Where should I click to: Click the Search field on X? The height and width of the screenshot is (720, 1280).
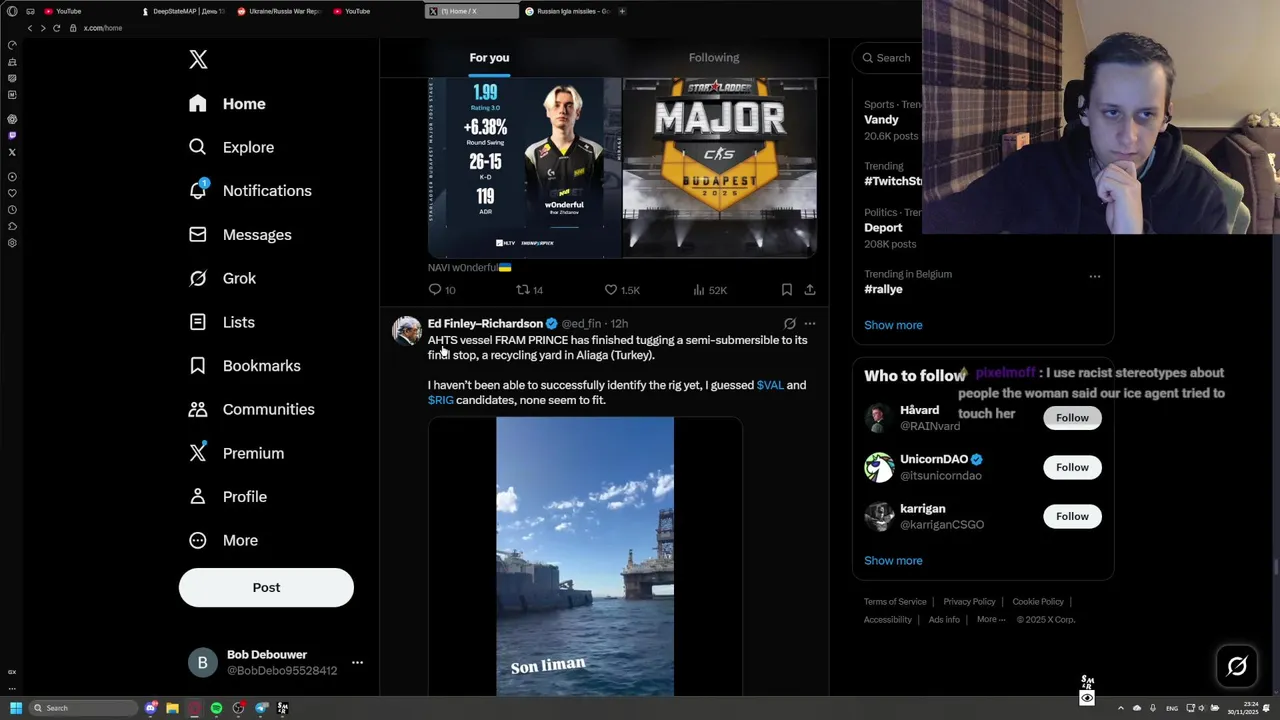tap(886, 58)
